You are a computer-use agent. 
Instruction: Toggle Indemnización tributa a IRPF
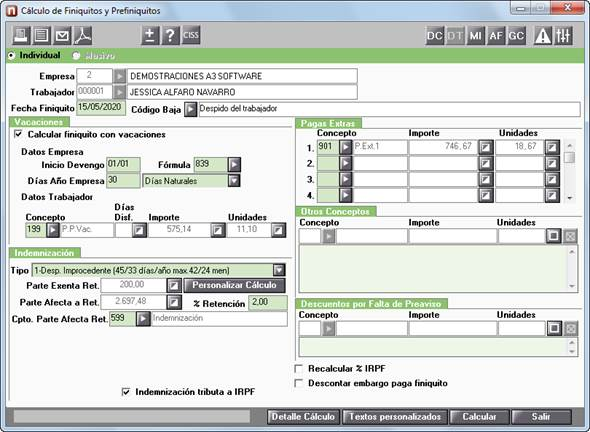coord(126,392)
